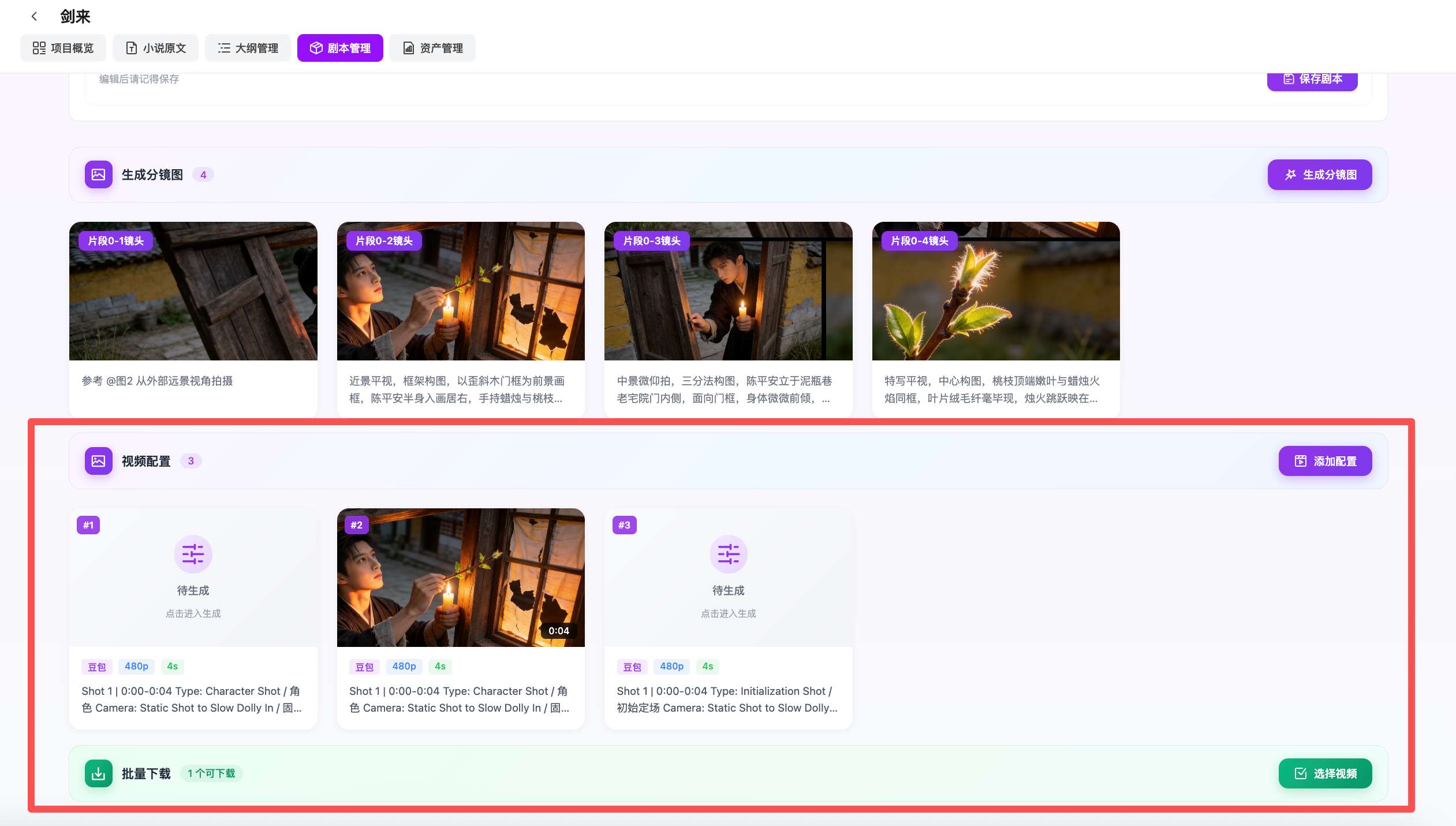Click the 编辑后请记得保存 hint text
This screenshot has height=826, width=1456.
(139, 79)
